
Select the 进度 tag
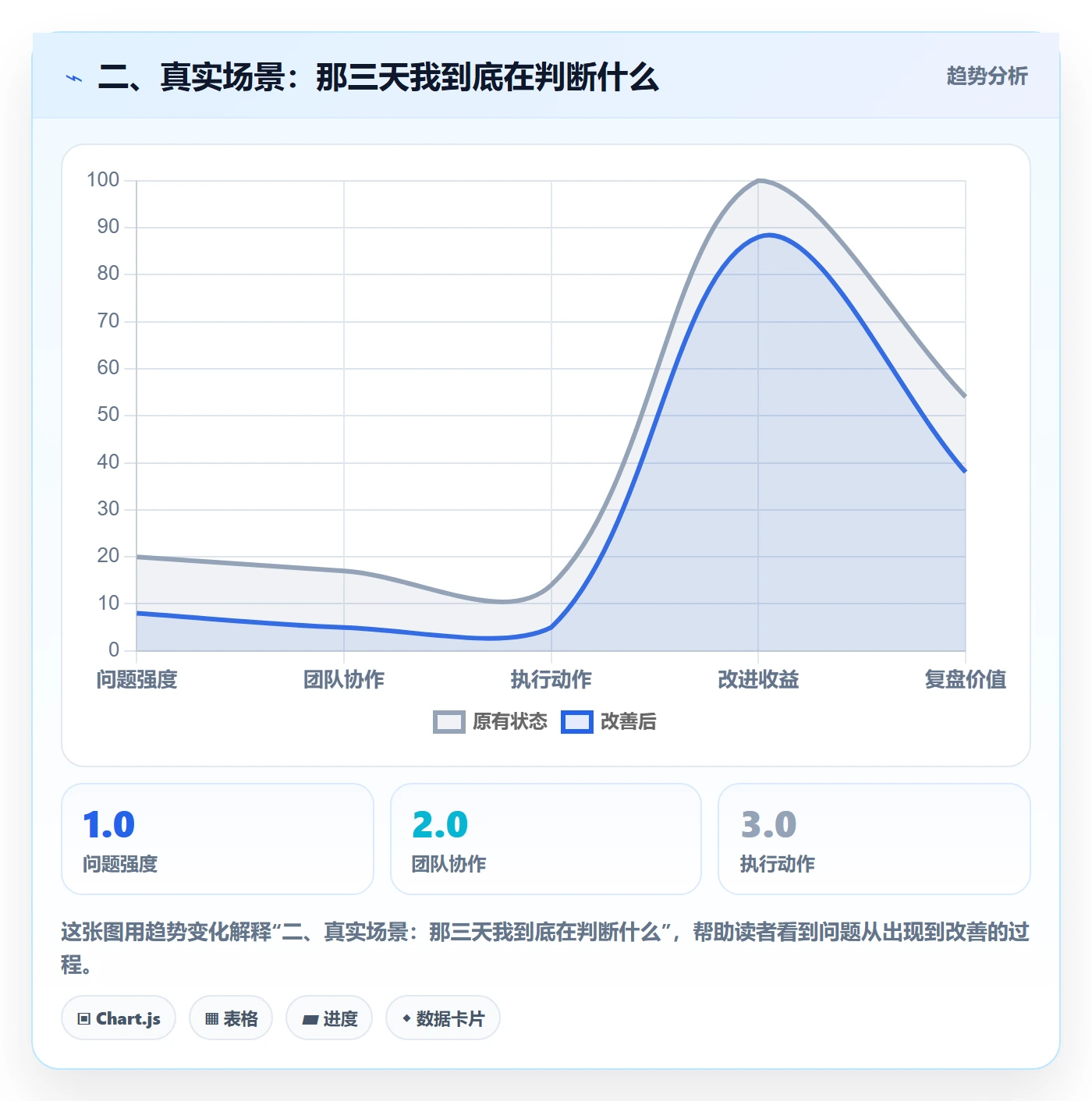pyautogui.click(x=329, y=1018)
